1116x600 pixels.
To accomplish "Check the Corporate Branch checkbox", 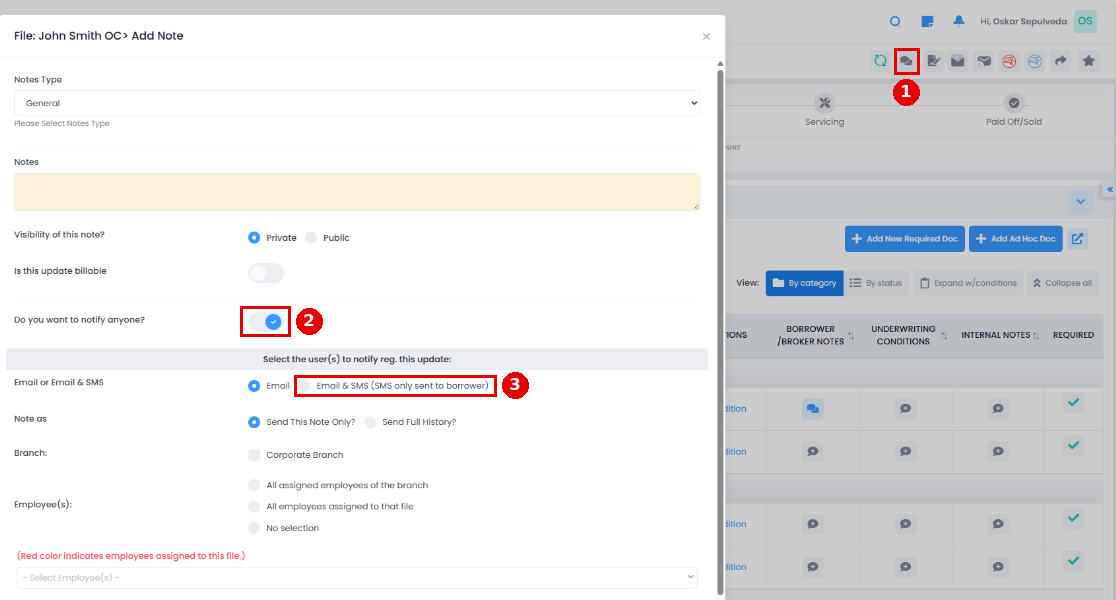I will tap(254, 455).
